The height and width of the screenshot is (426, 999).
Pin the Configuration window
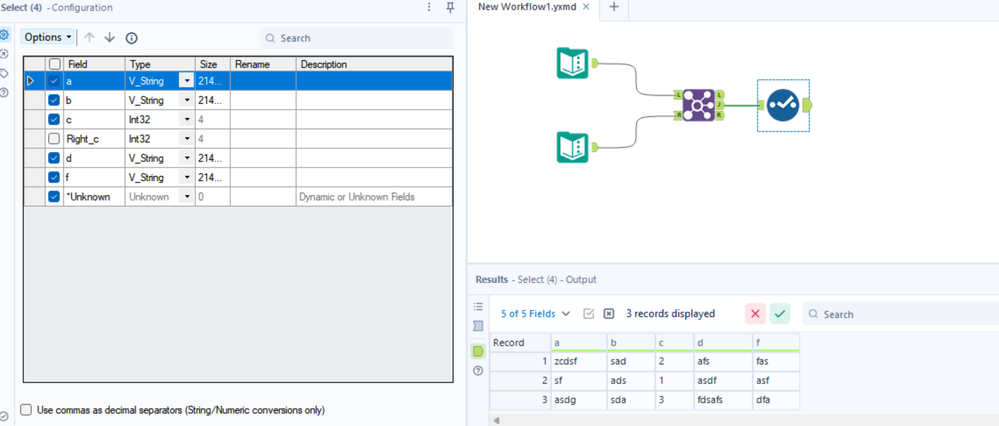tap(450, 7)
